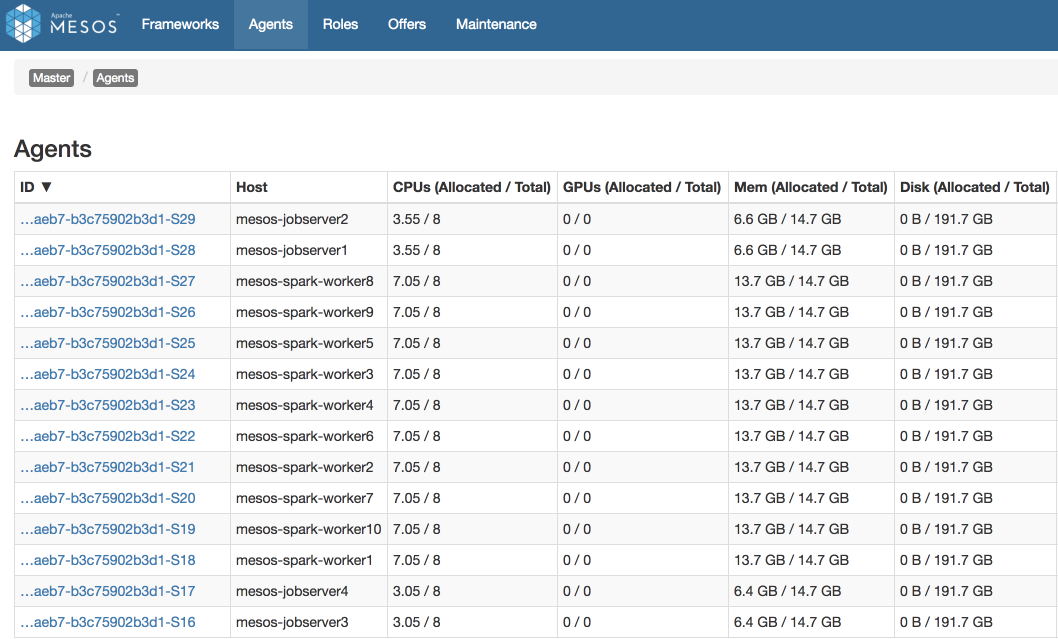This screenshot has height=639, width=1058.
Task: Click GPU value 0 / 0 for mesos-spark-worker3
Action: [577, 374]
